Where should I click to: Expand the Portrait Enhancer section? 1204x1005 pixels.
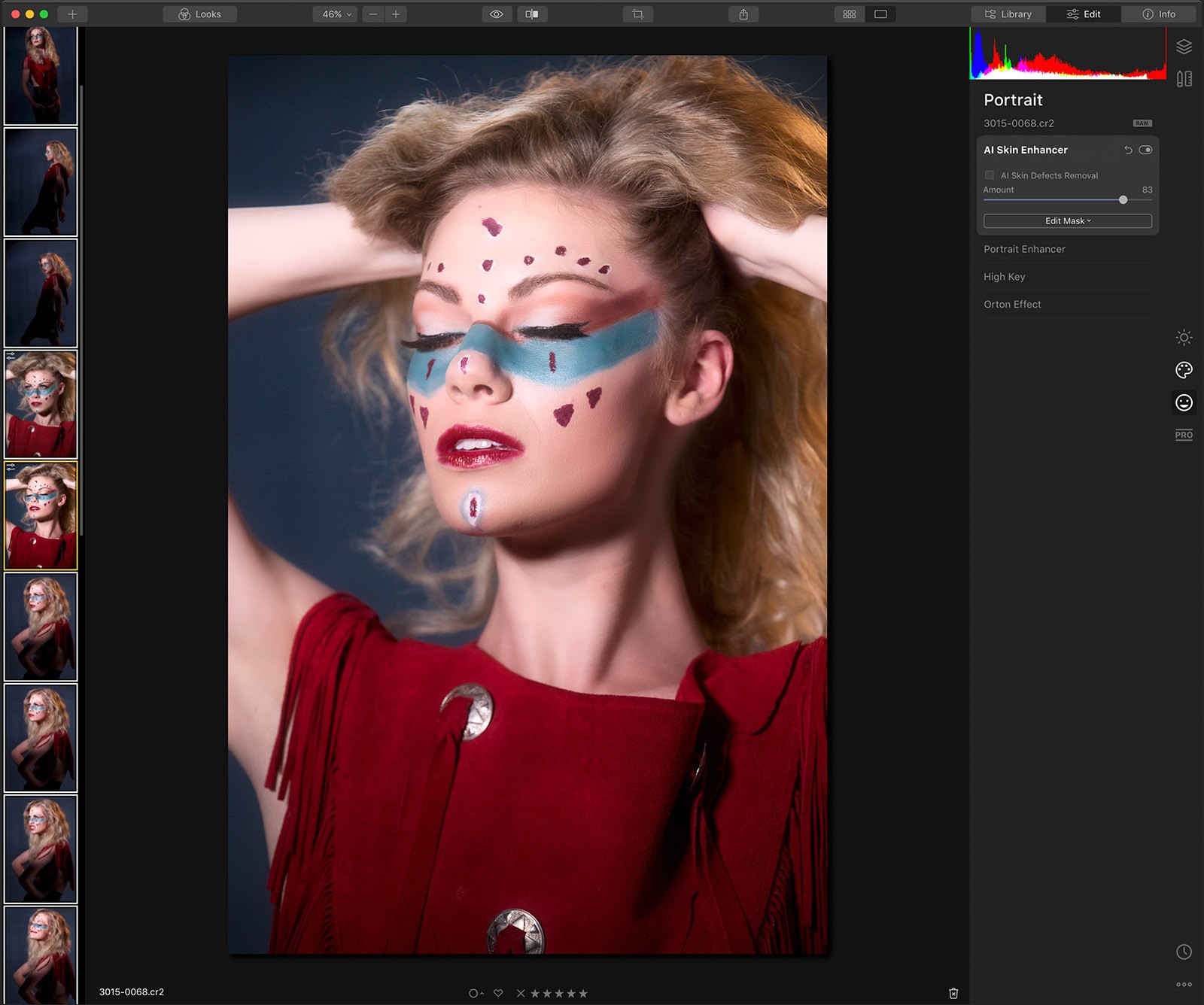pyautogui.click(x=1024, y=249)
